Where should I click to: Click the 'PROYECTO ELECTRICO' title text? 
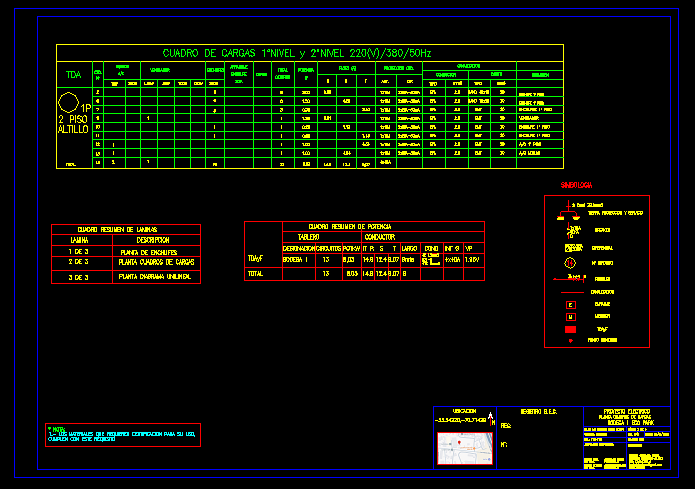(x=627, y=412)
